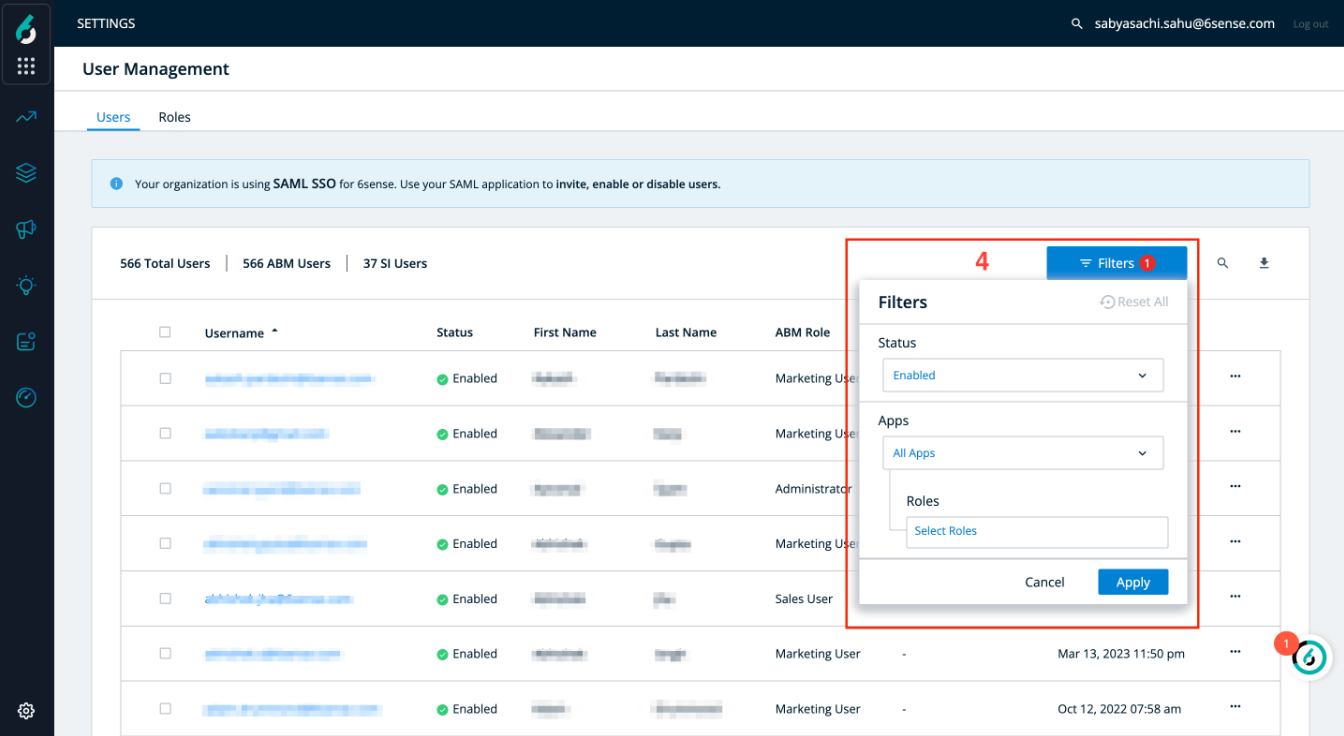Open the apps grid menu icon
The image size is (1344, 736).
pyautogui.click(x=26, y=66)
